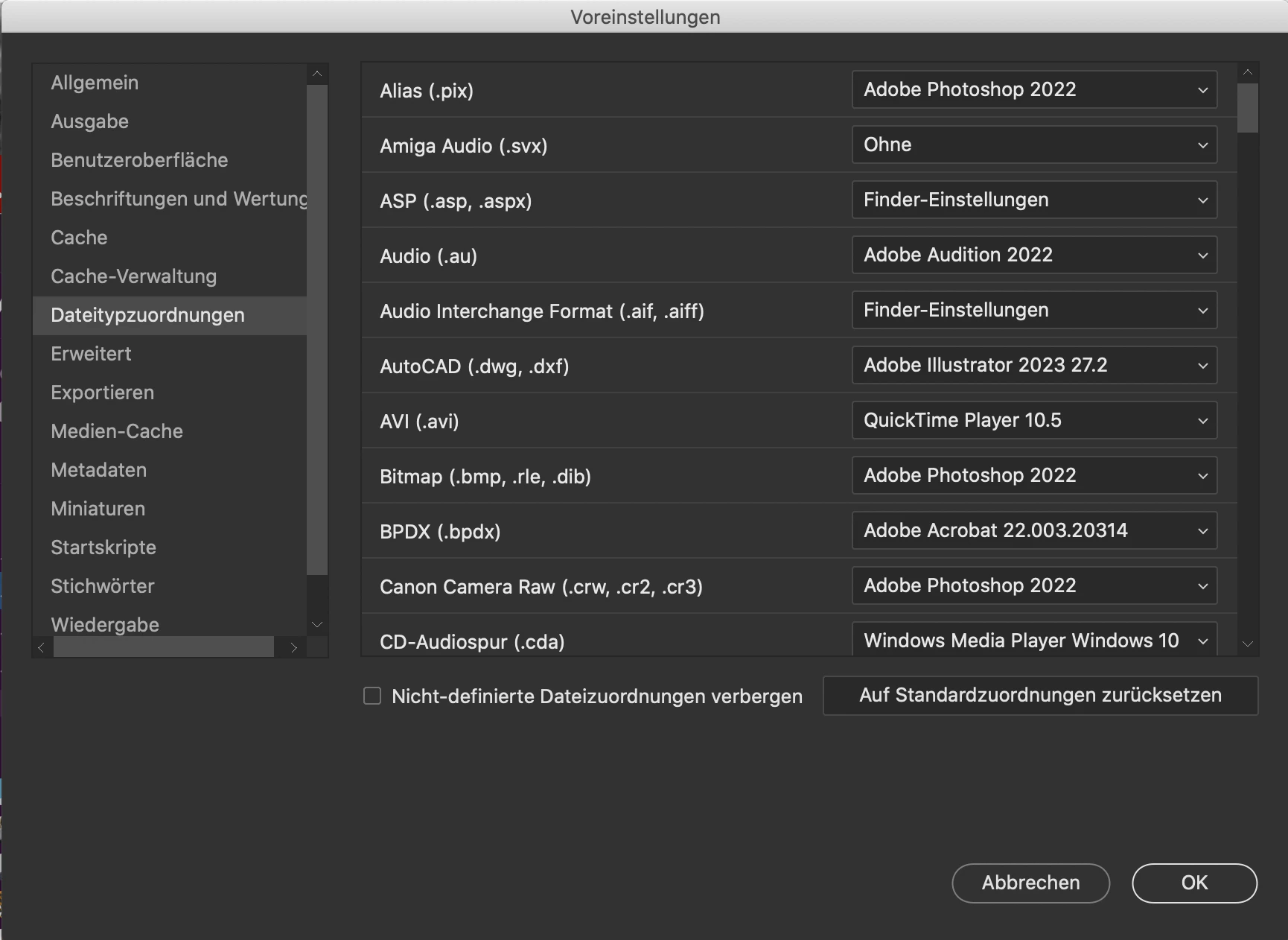Open the Canon Camera Raw dropdown

1034,585
